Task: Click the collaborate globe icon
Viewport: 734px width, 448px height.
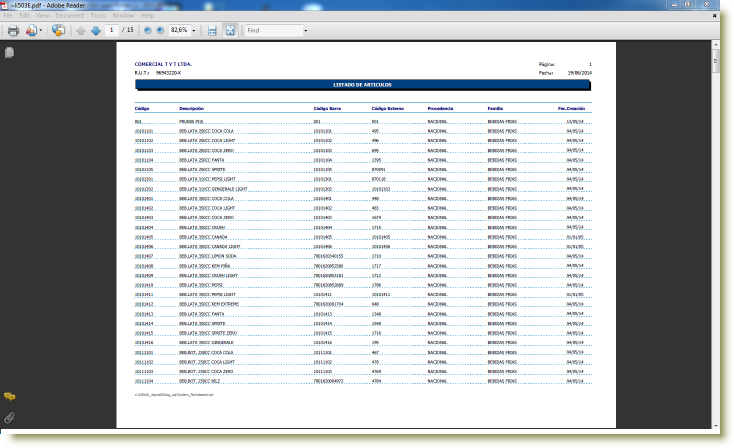Action: (x=59, y=30)
